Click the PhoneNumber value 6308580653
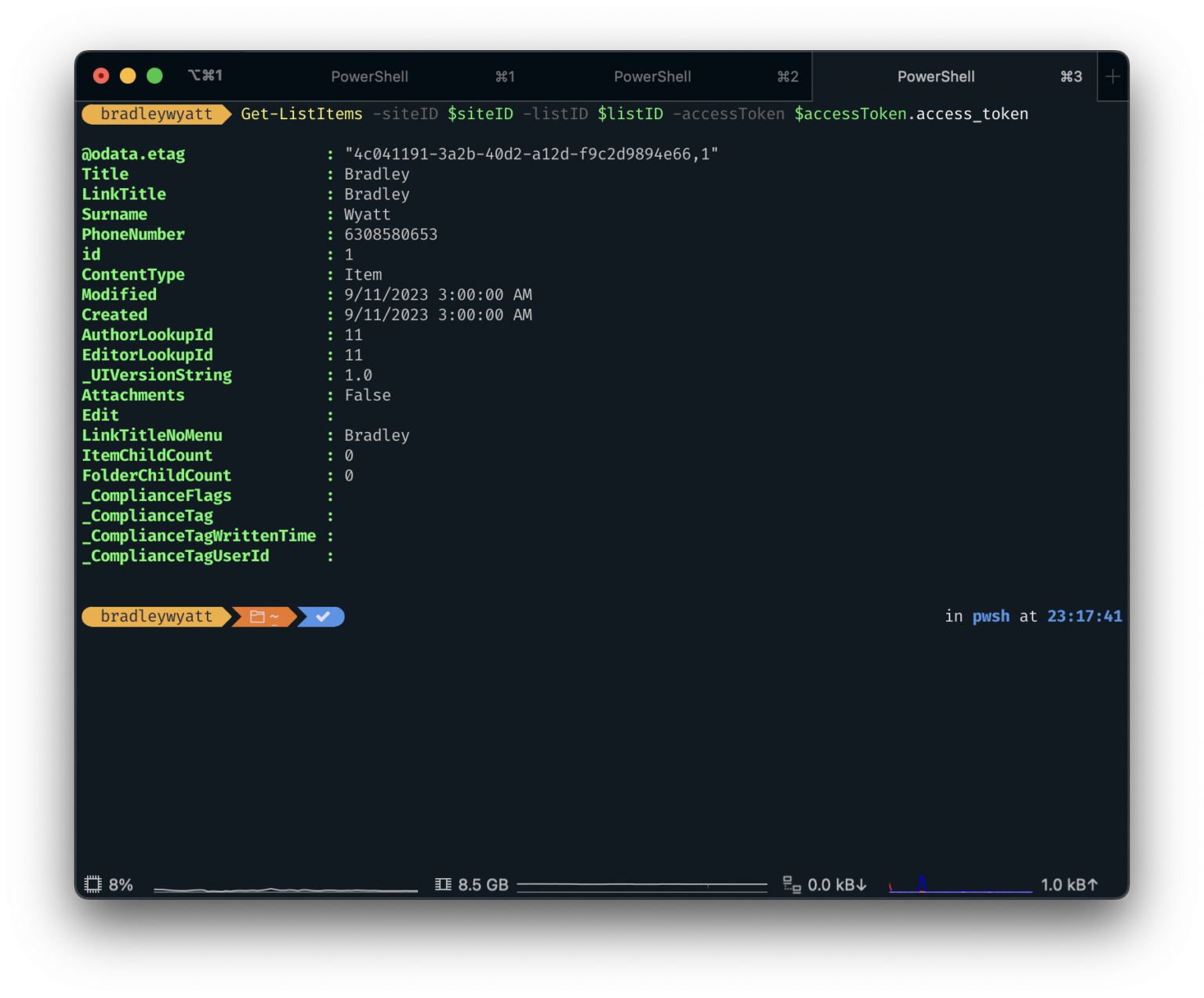Image resolution: width=1204 pixels, height=998 pixels. point(391,234)
